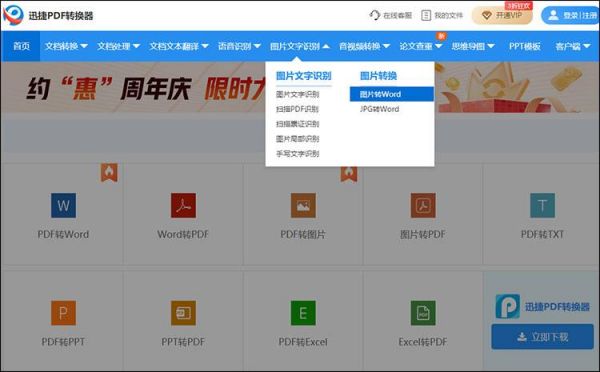600x372 pixels.
Task: Click the green E icon for PDF转Excel
Action: 303,313
